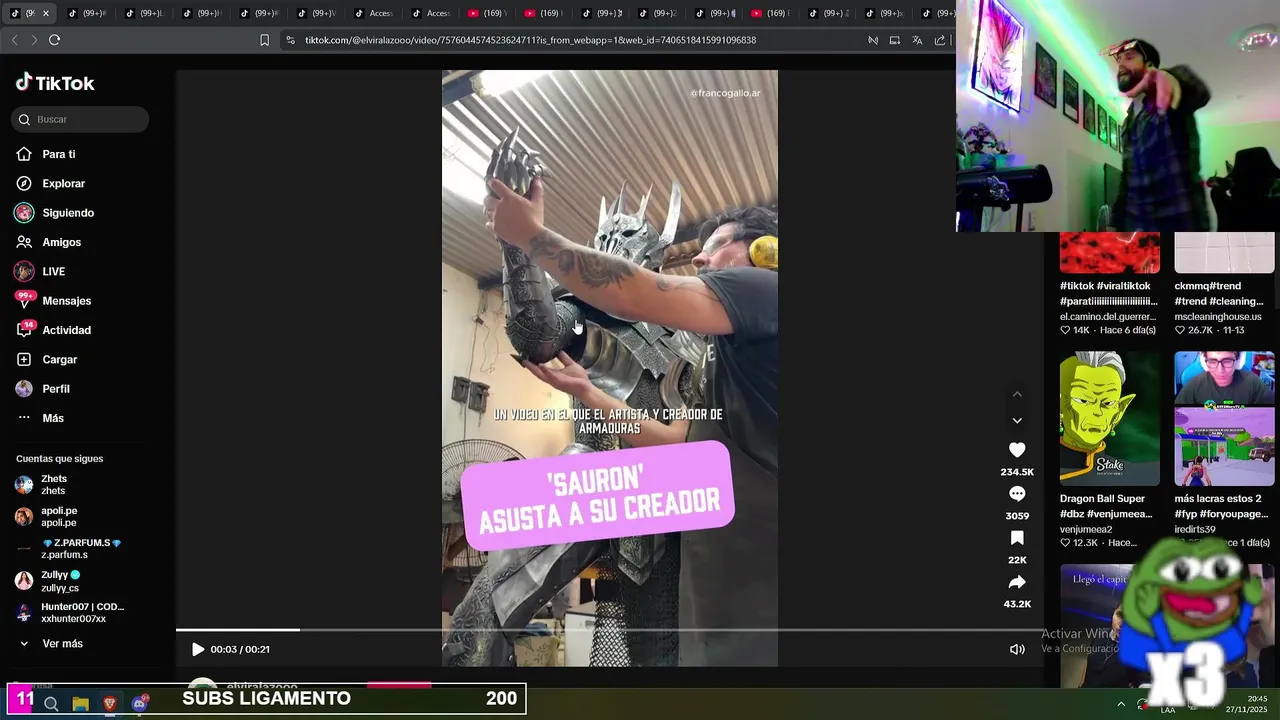Share video with arrow icon
This screenshot has width=1280, height=720.
[x=1017, y=582]
